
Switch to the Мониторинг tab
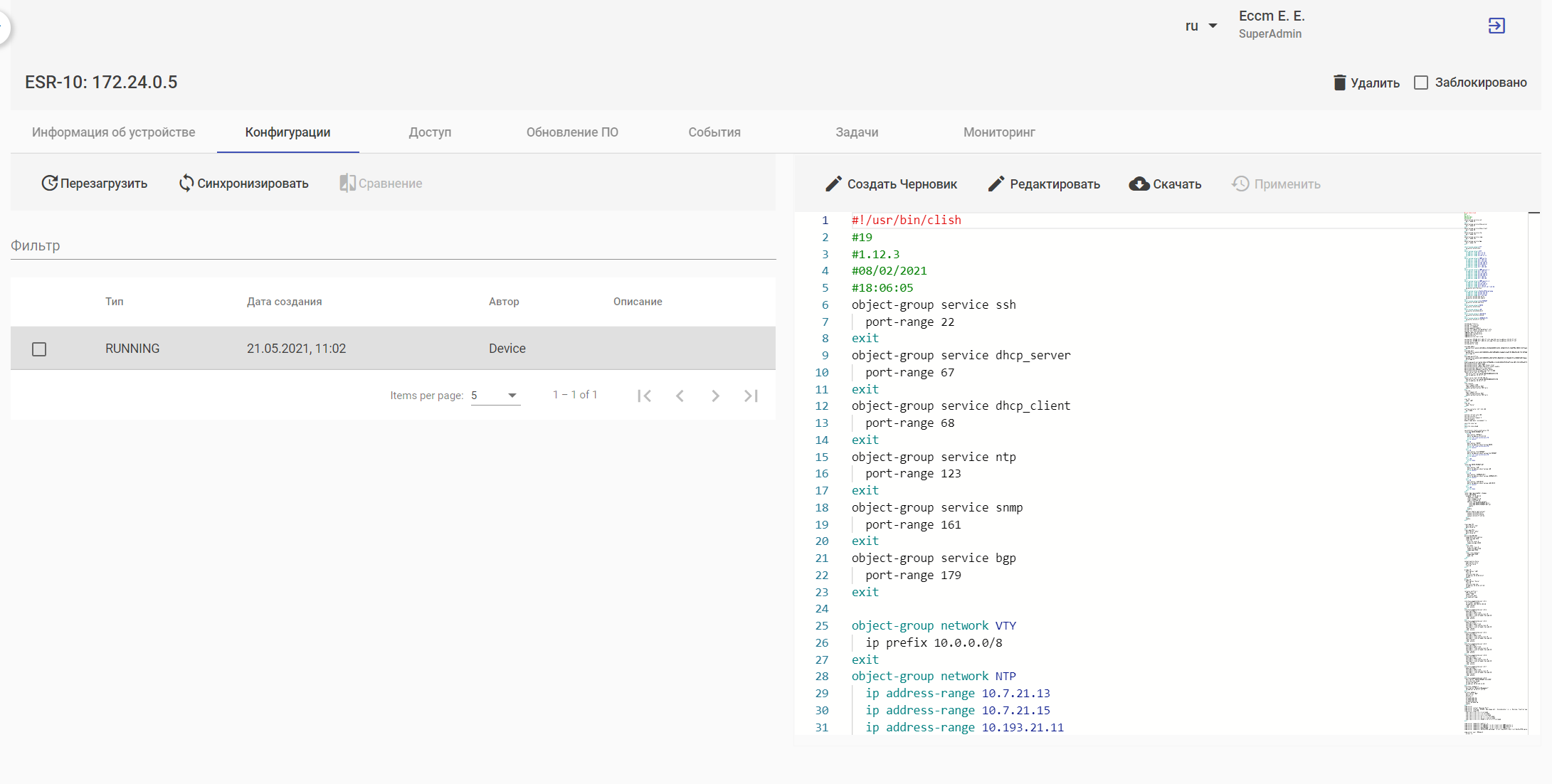[x=998, y=132]
